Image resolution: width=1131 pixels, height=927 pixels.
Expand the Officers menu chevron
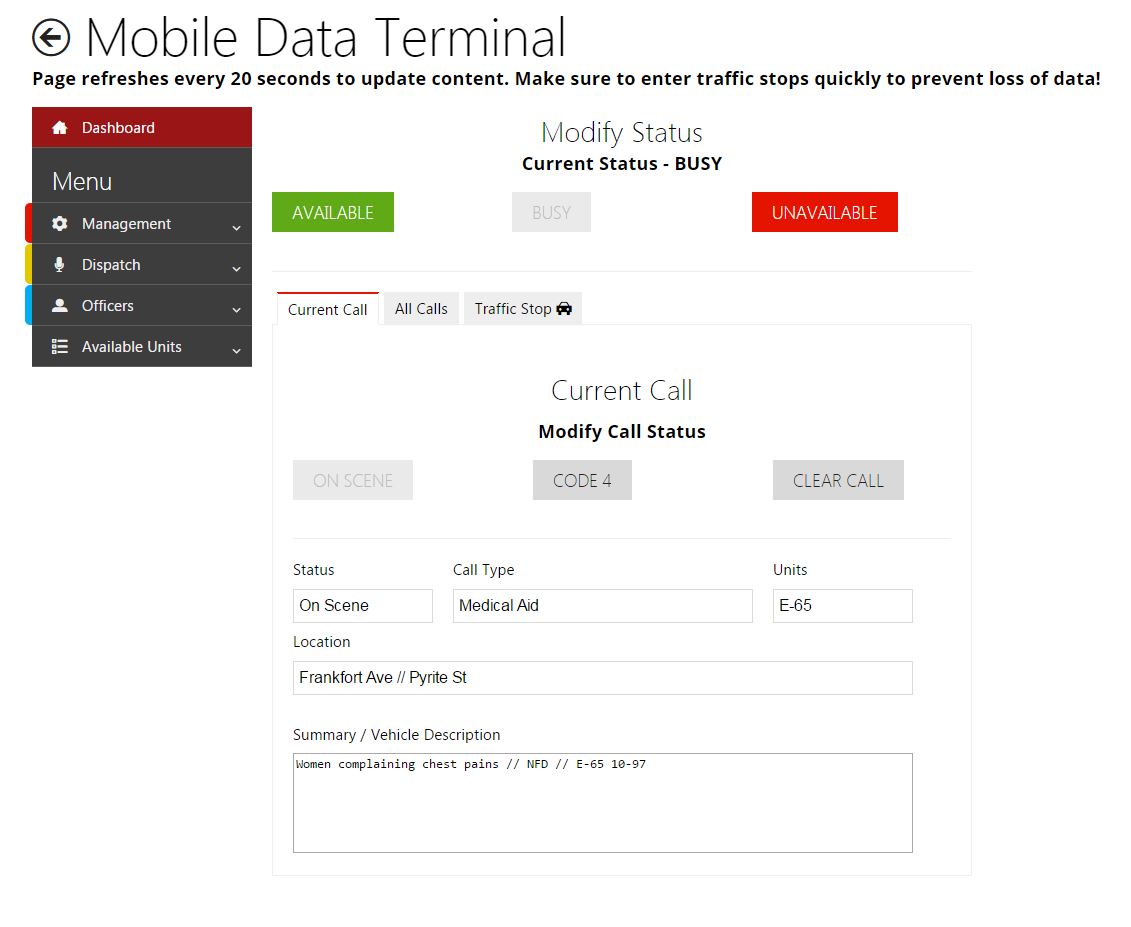pos(236,310)
